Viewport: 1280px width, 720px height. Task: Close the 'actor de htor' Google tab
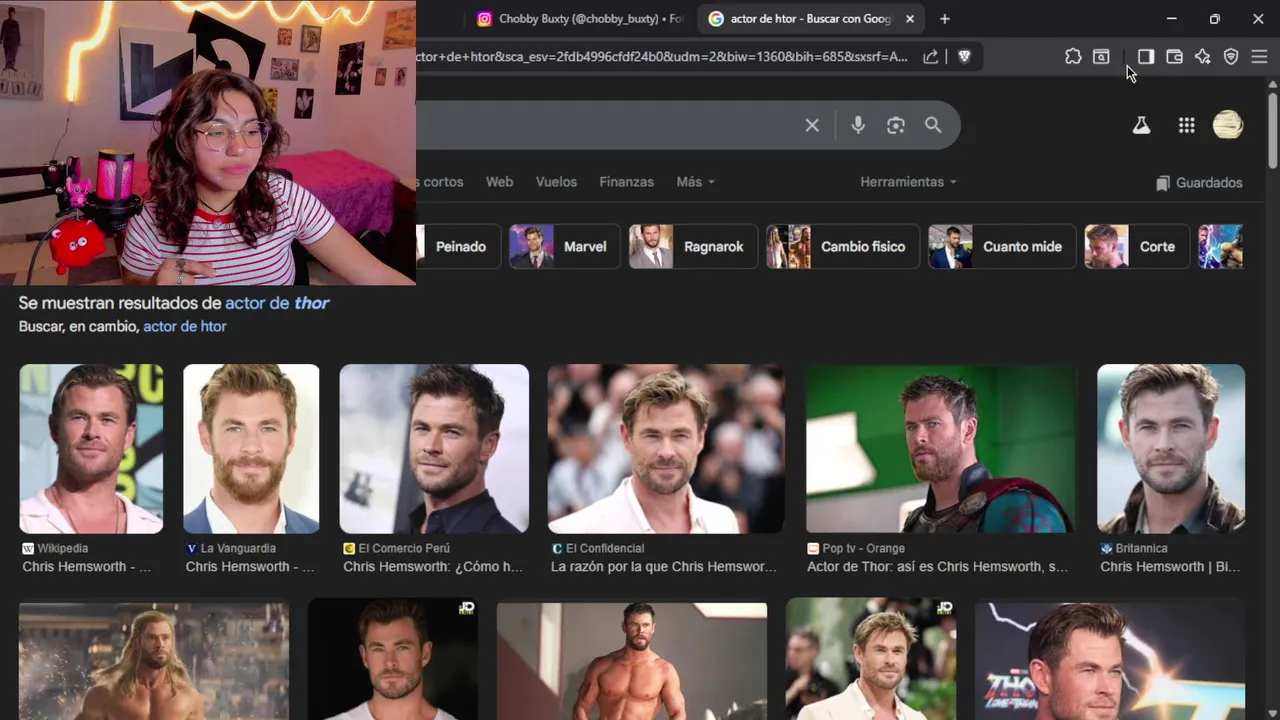point(910,19)
